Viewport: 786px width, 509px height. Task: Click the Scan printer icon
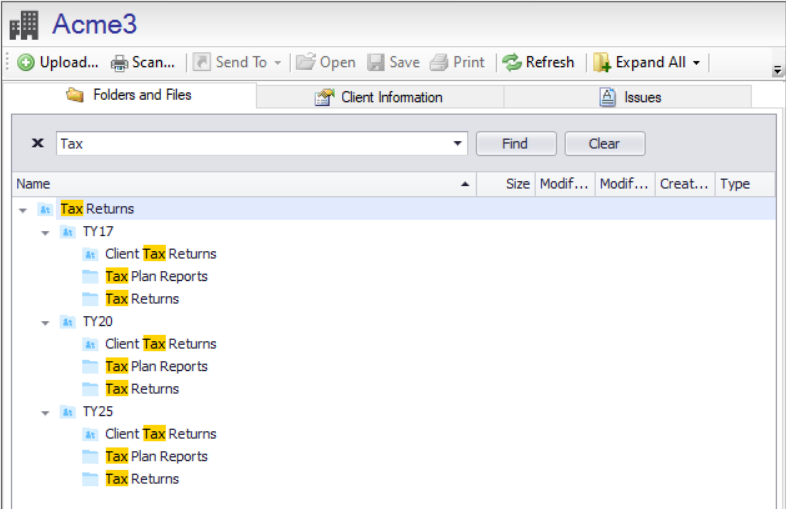coord(120,62)
